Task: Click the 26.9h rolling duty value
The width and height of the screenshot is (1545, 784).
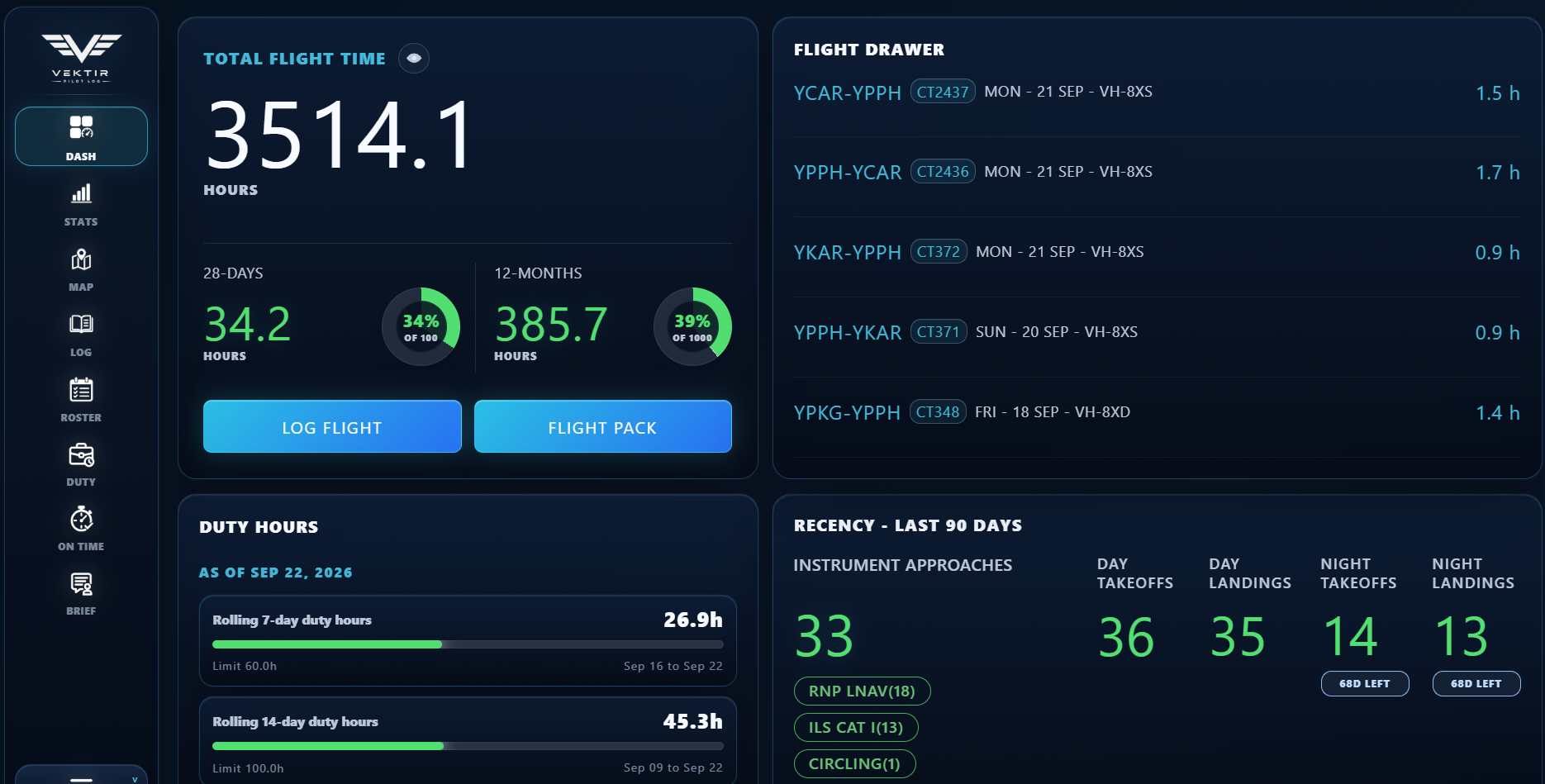Action: click(x=693, y=620)
